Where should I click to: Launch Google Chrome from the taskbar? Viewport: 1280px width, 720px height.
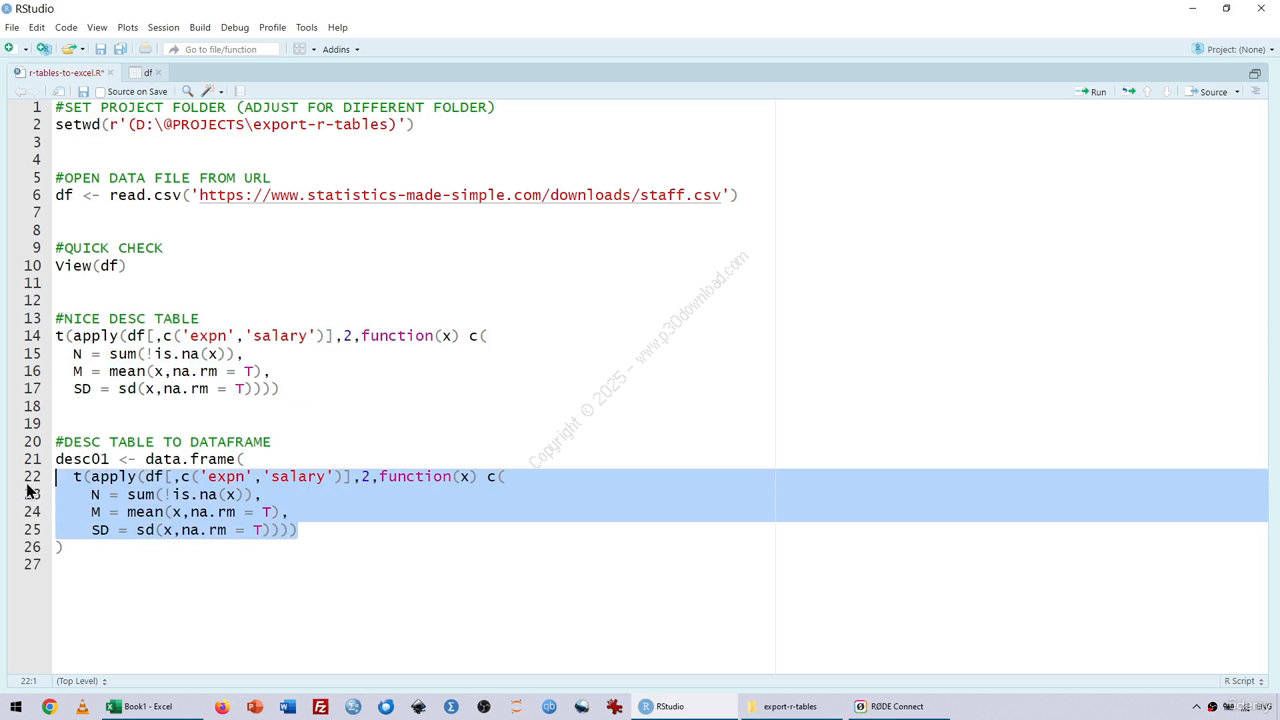click(x=49, y=707)
